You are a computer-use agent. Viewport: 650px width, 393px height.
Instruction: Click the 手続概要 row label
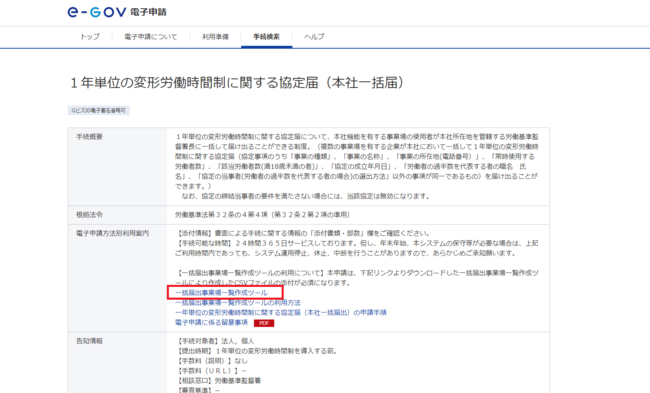89,137
